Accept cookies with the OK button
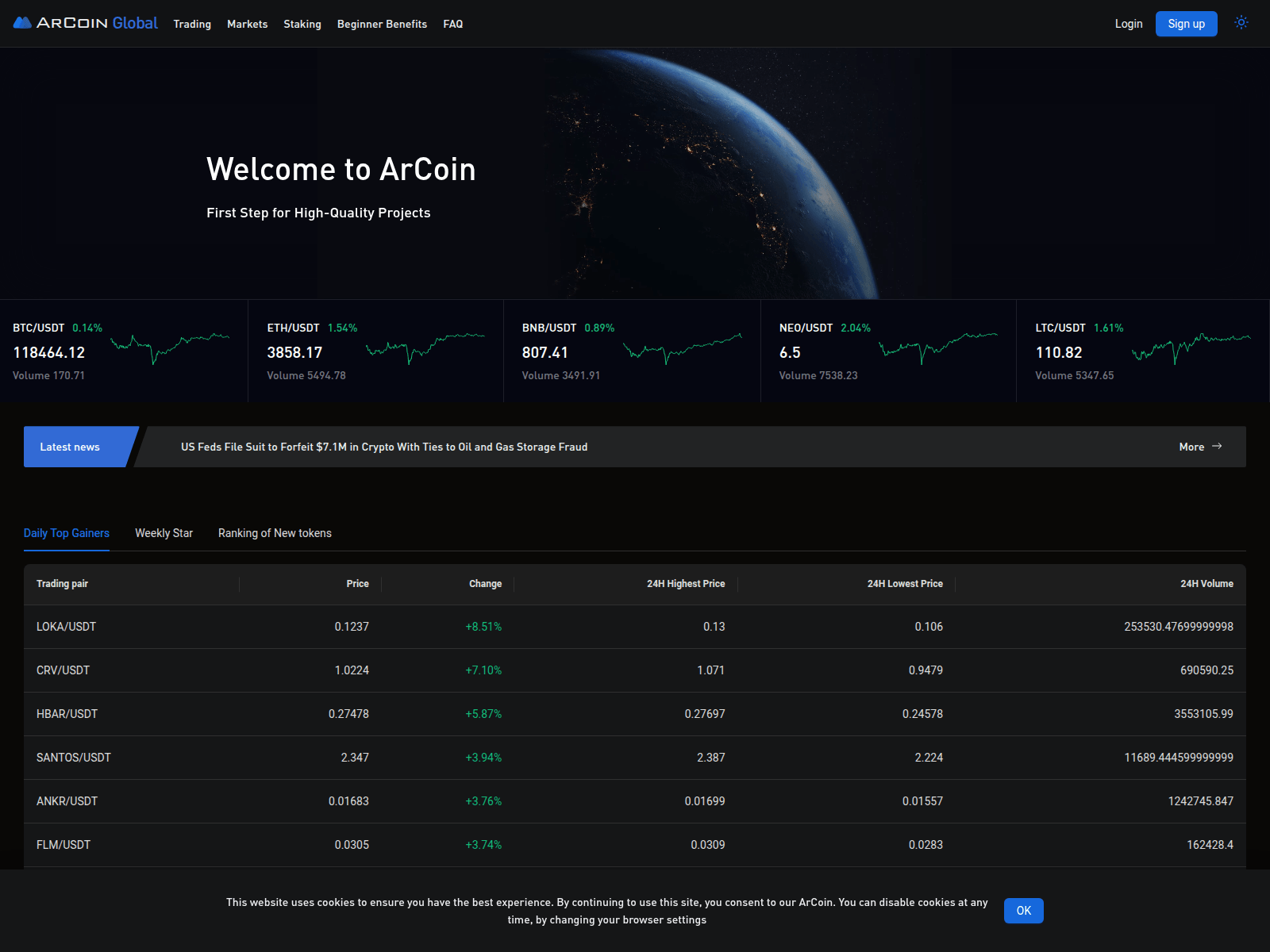Image resolution: width=1270 pixels, height=952 pixels. click(1023, 911)
